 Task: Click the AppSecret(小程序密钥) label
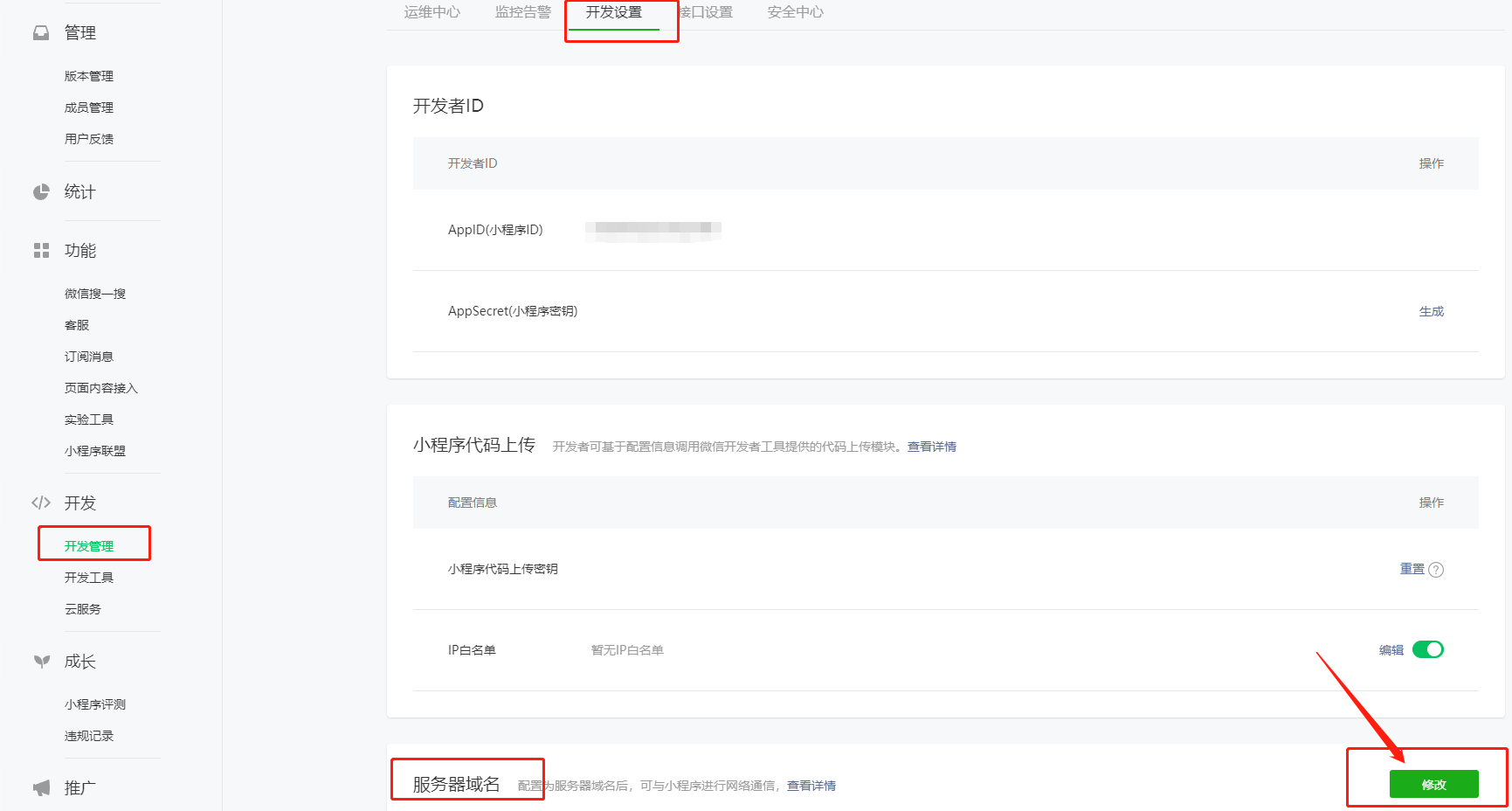point(513,311)
